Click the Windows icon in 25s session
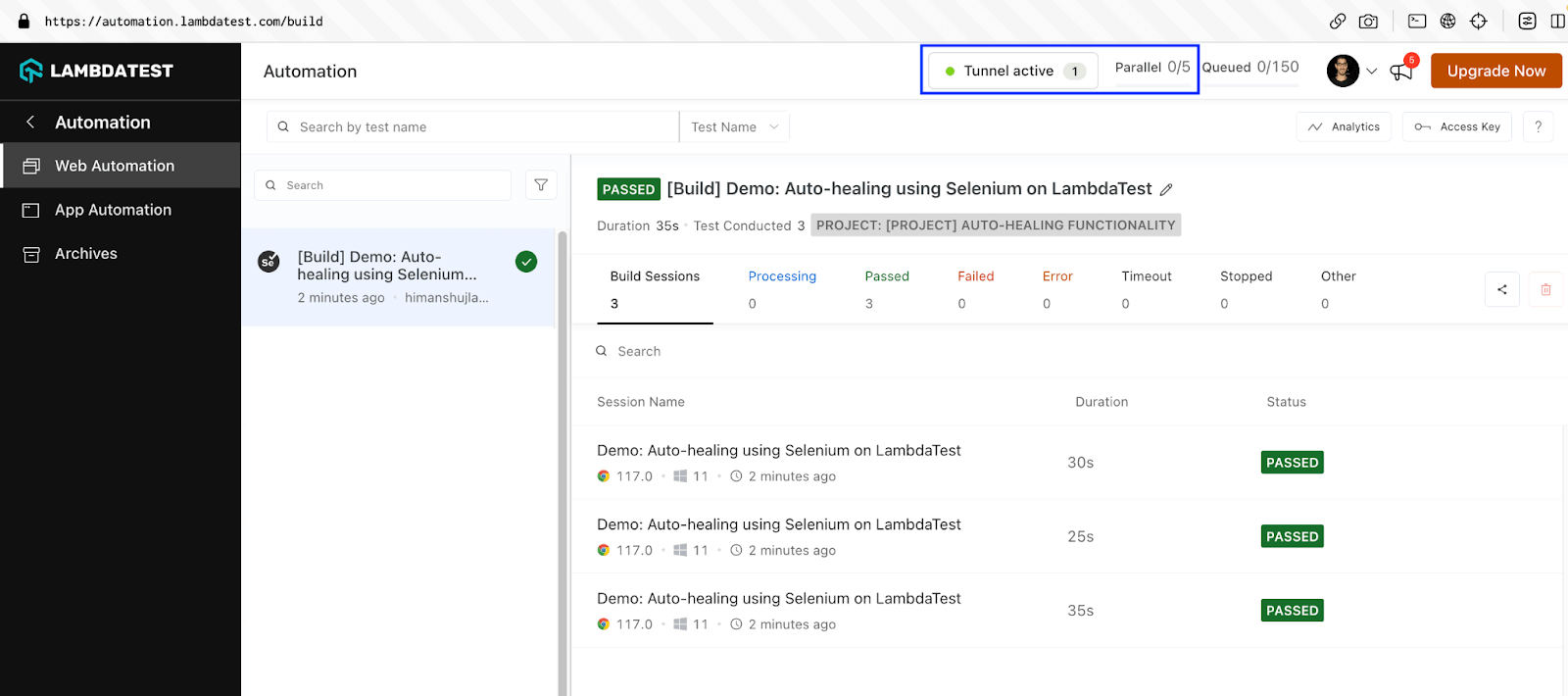The height and width of the screenshot is (696, 1568). (x=680, y=550)
